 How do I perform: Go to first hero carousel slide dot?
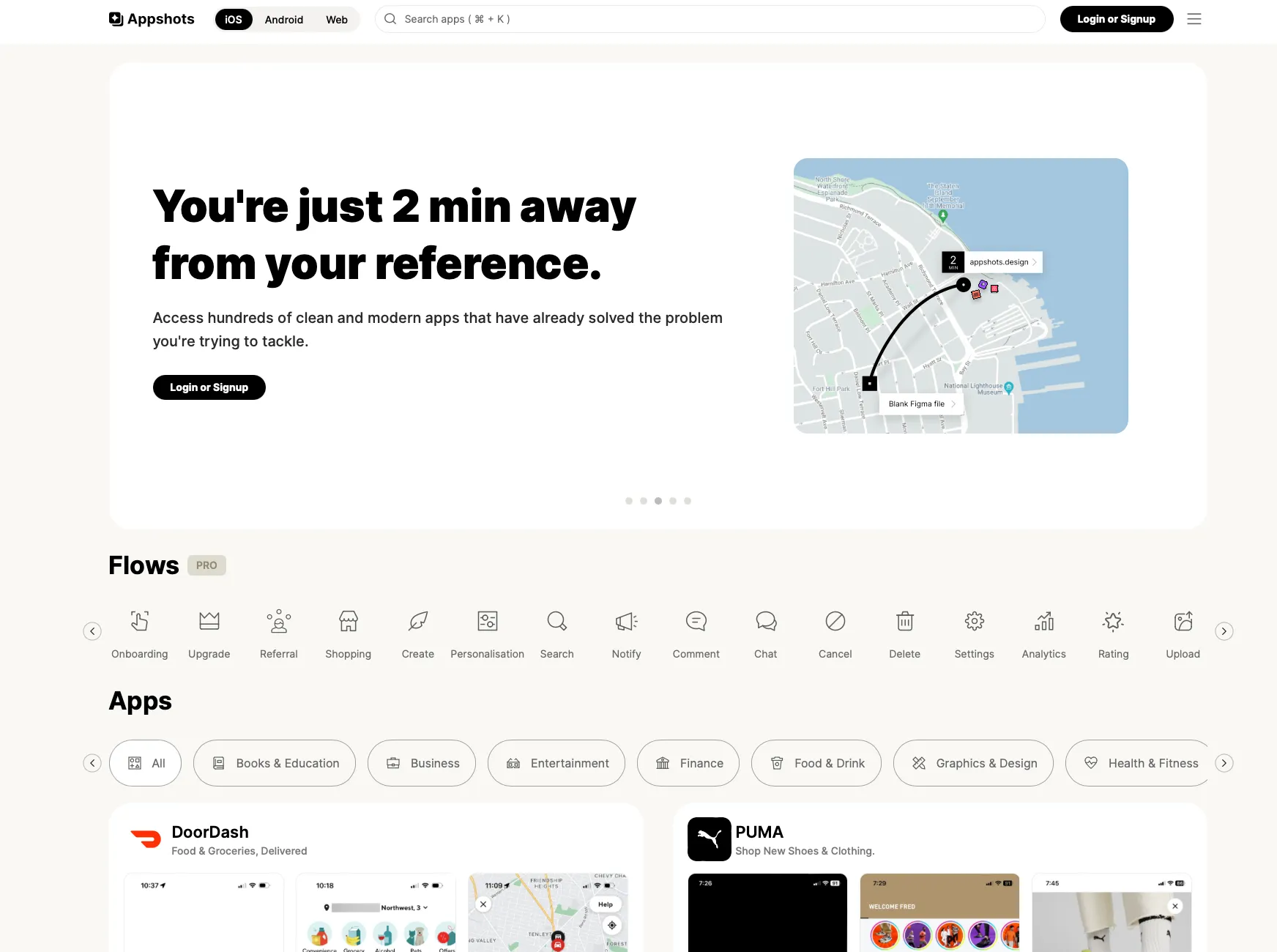point(629,501)
